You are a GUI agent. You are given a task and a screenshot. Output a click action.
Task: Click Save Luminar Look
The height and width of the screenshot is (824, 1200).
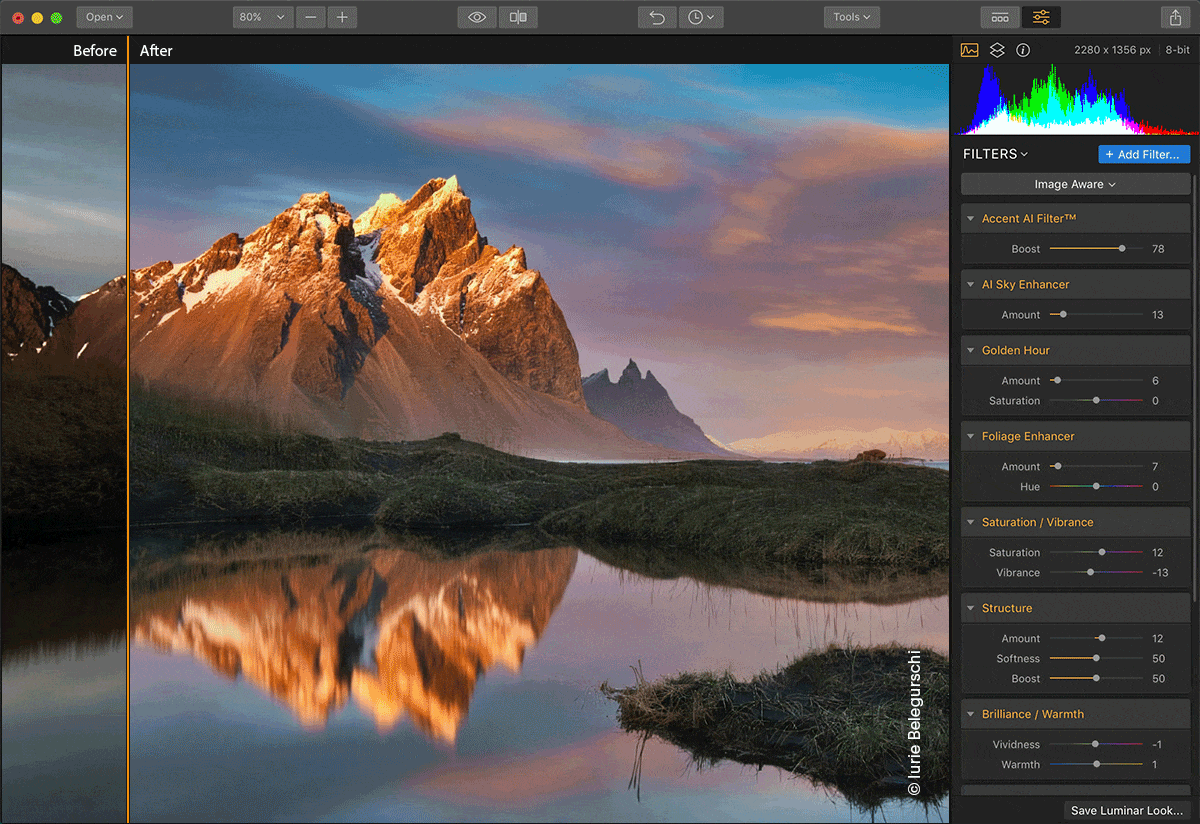pyautogui.click(x=1126, y=811)
